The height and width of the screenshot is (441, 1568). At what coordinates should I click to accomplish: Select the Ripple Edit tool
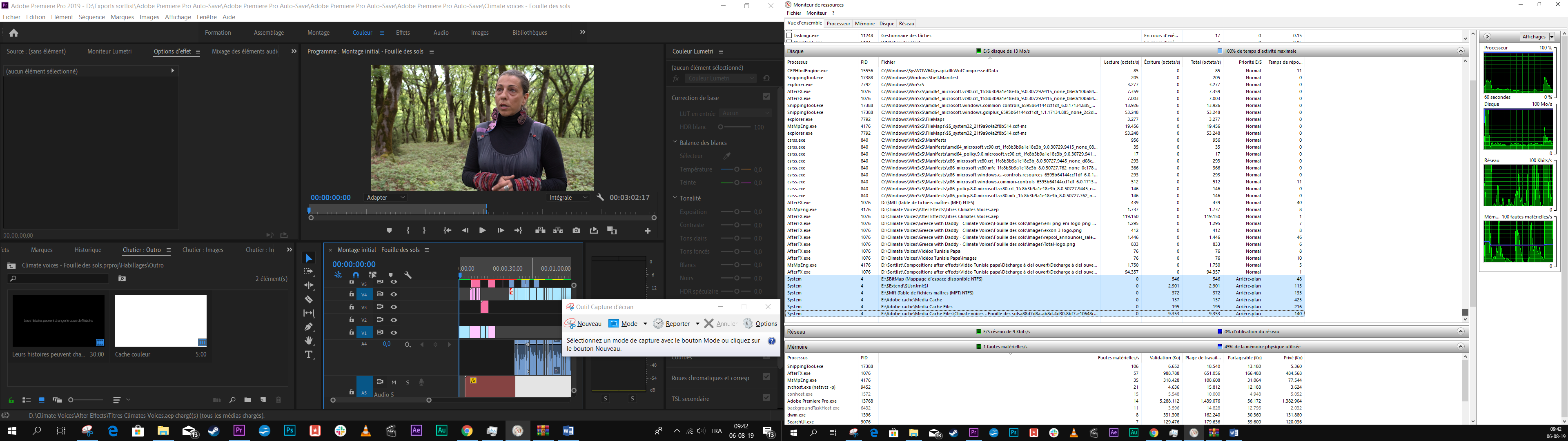click(309, 285)
